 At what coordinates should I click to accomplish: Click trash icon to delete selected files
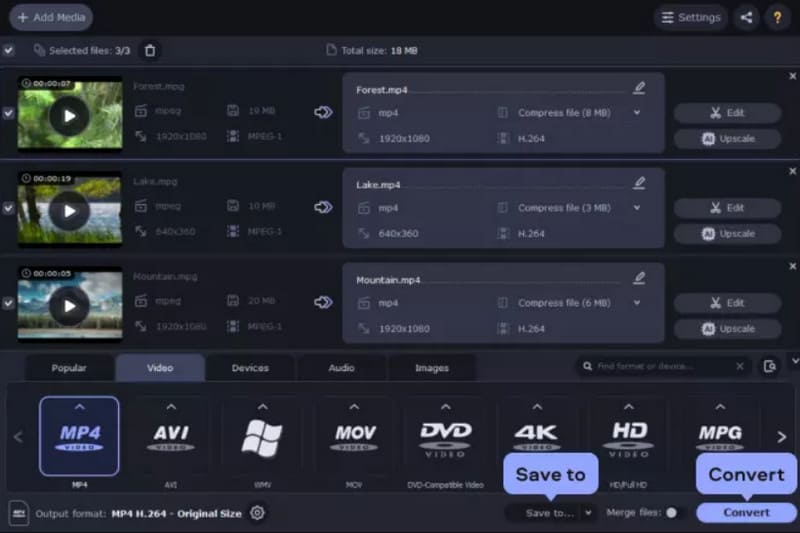[150, 50]
